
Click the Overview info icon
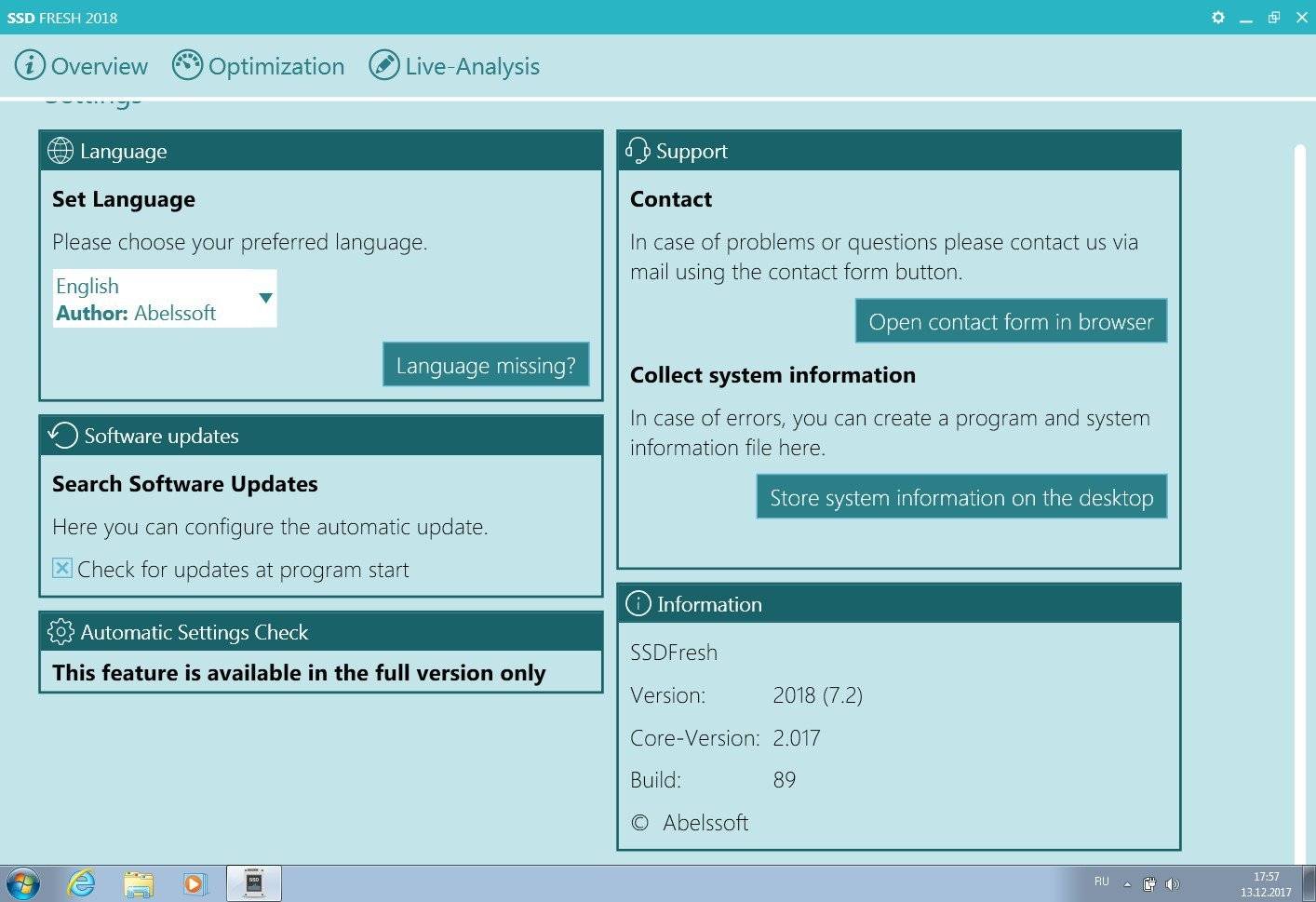pyautogui.click(x=30, y=65)
